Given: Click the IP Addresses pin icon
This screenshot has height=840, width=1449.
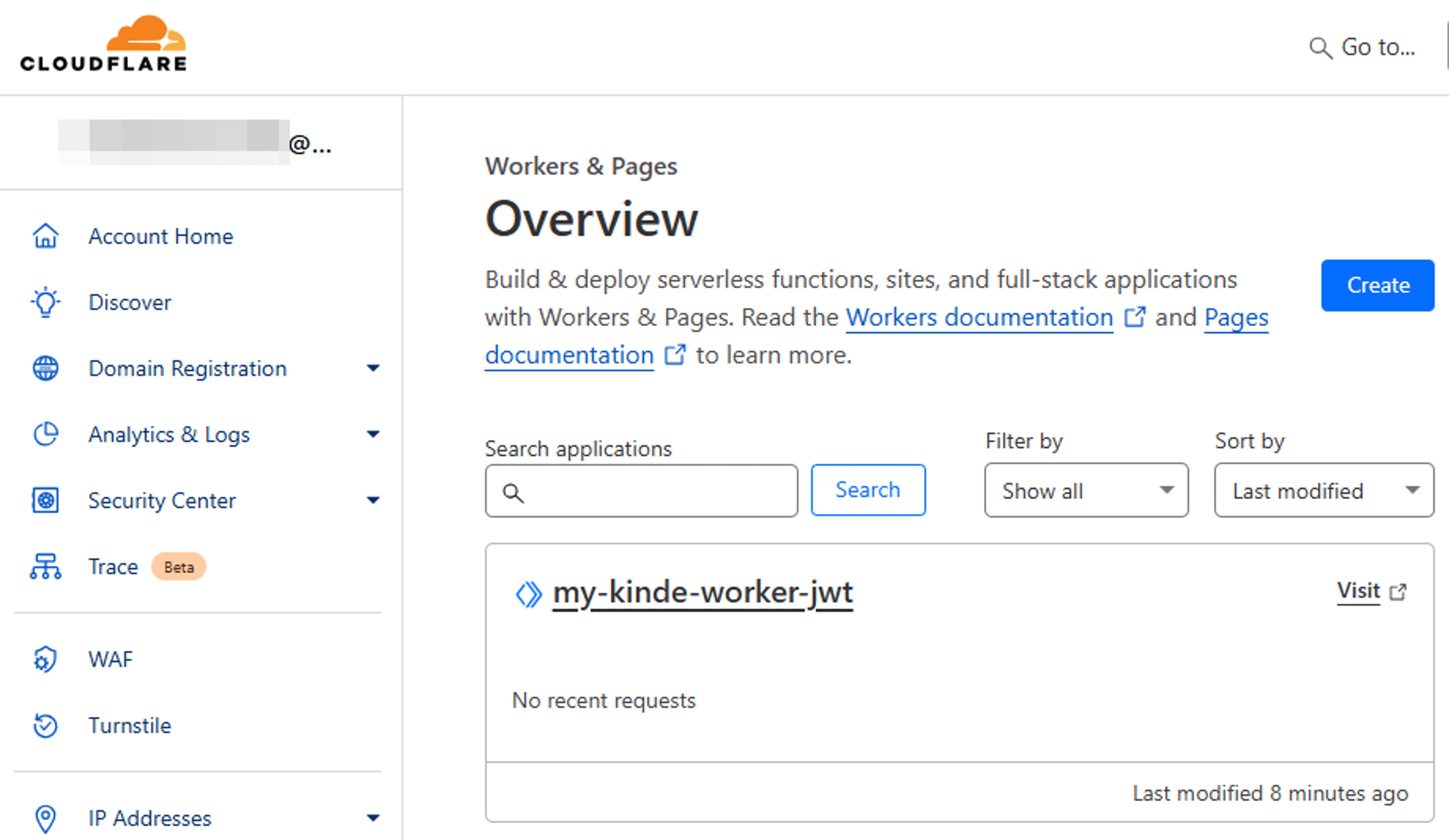Looking at the screenshot, I should (x=45, y=818).
